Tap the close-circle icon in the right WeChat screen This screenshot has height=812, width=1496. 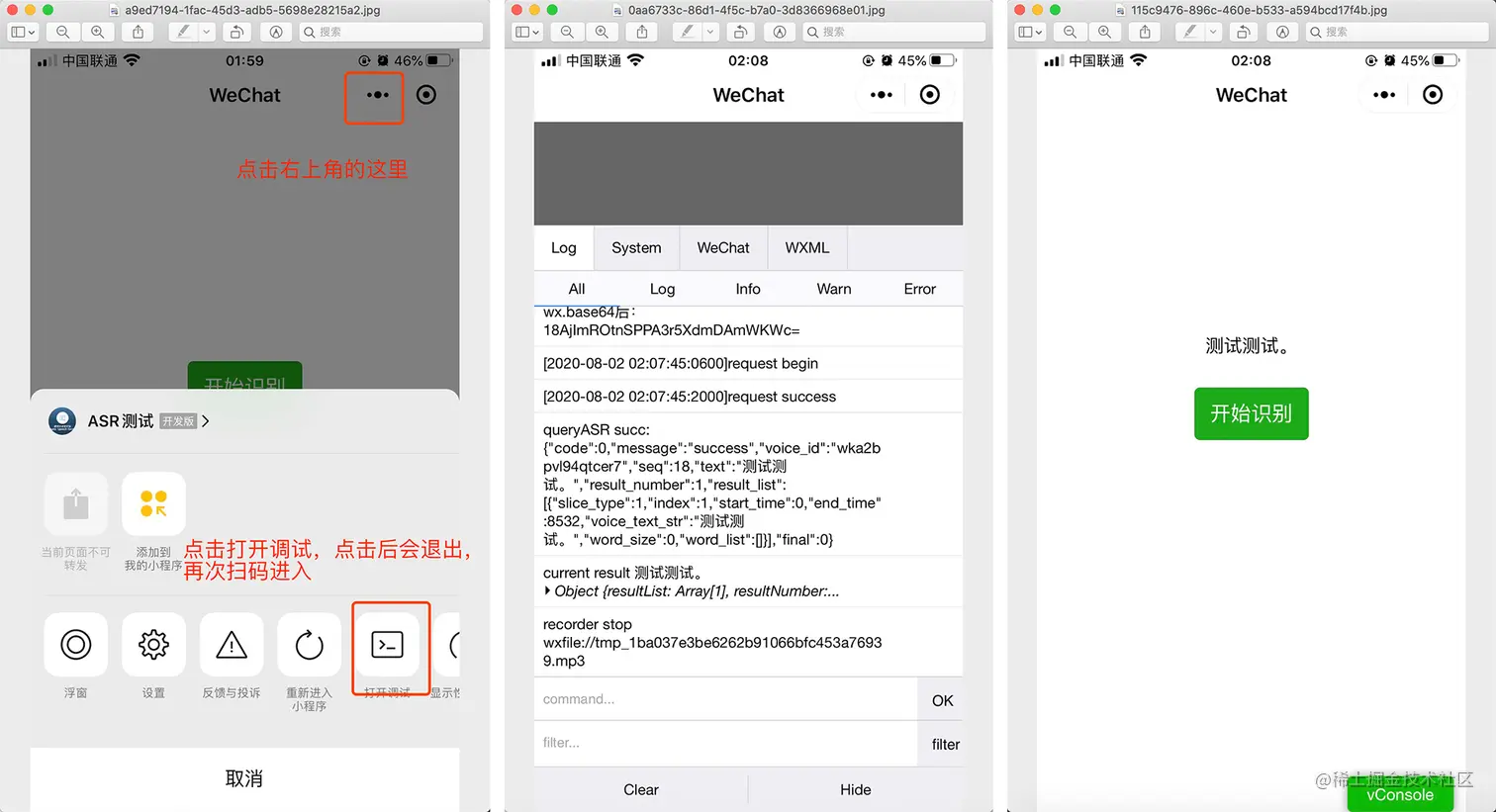tap(1433, 95)
